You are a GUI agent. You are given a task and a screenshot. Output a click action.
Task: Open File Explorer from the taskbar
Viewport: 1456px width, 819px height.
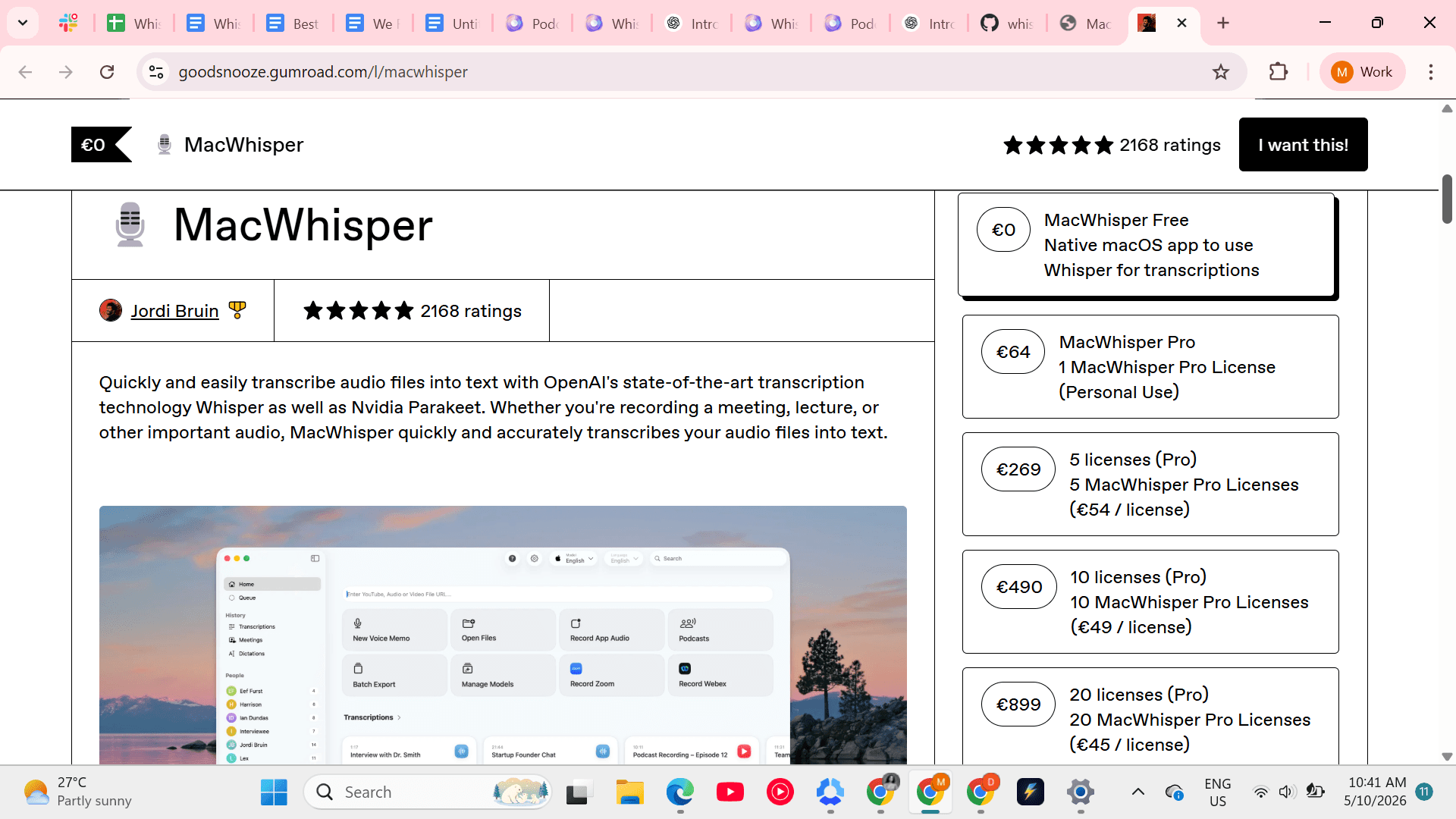click(x=629, y=792)
